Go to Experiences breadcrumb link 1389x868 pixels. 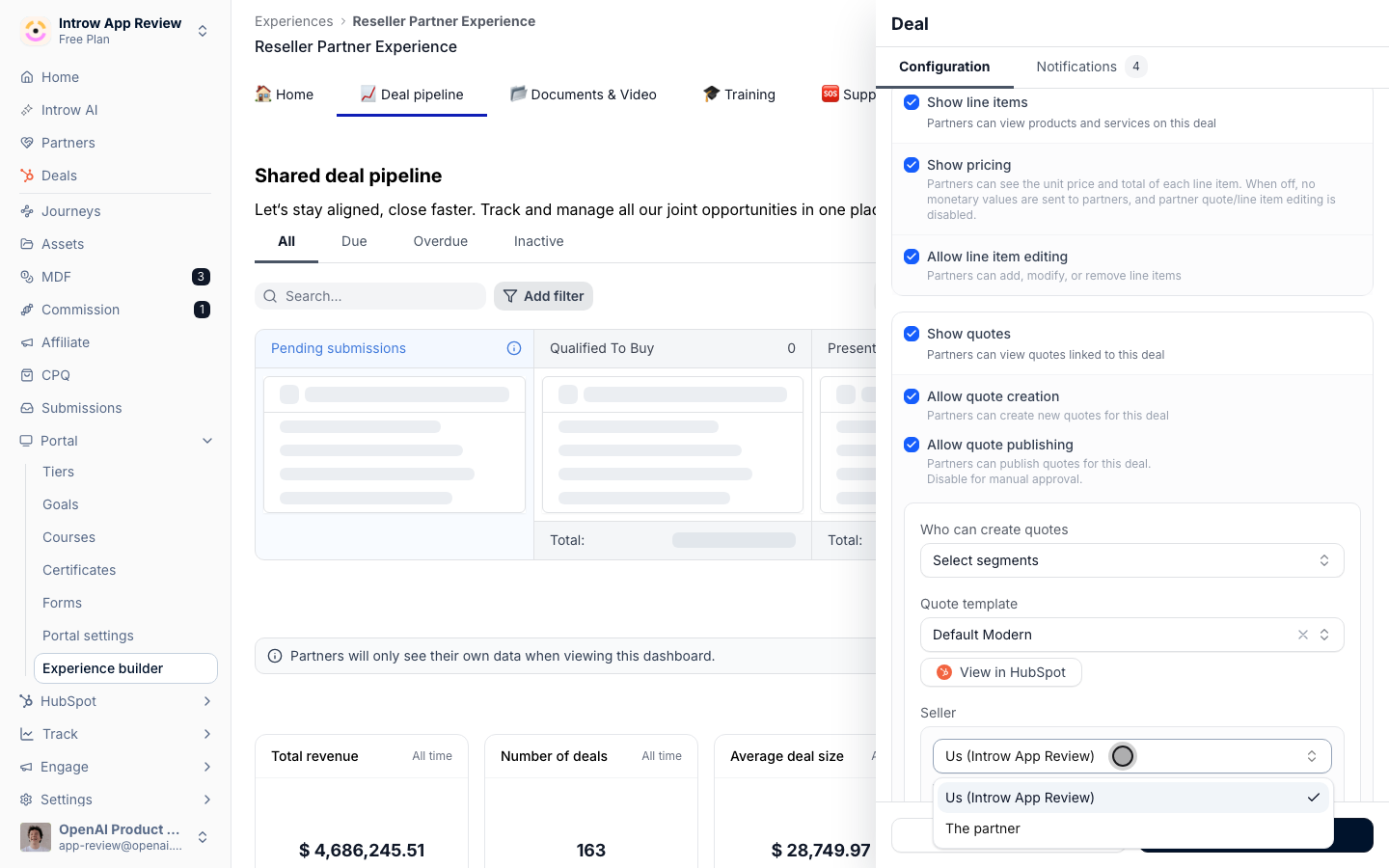(x=294, y=21)
